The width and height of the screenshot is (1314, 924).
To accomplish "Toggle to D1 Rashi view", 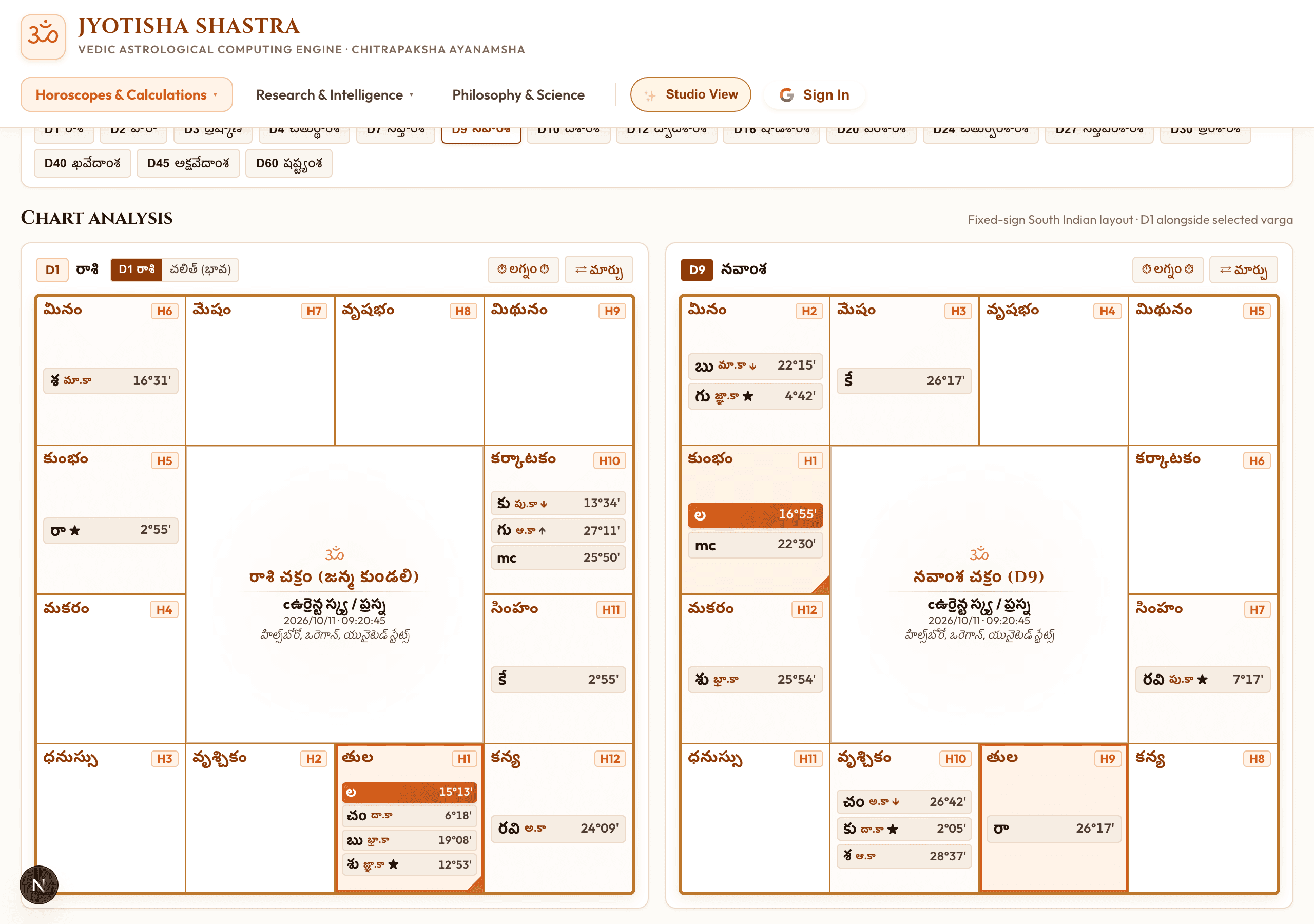I will pyautogui.click(x=136, y=269).
